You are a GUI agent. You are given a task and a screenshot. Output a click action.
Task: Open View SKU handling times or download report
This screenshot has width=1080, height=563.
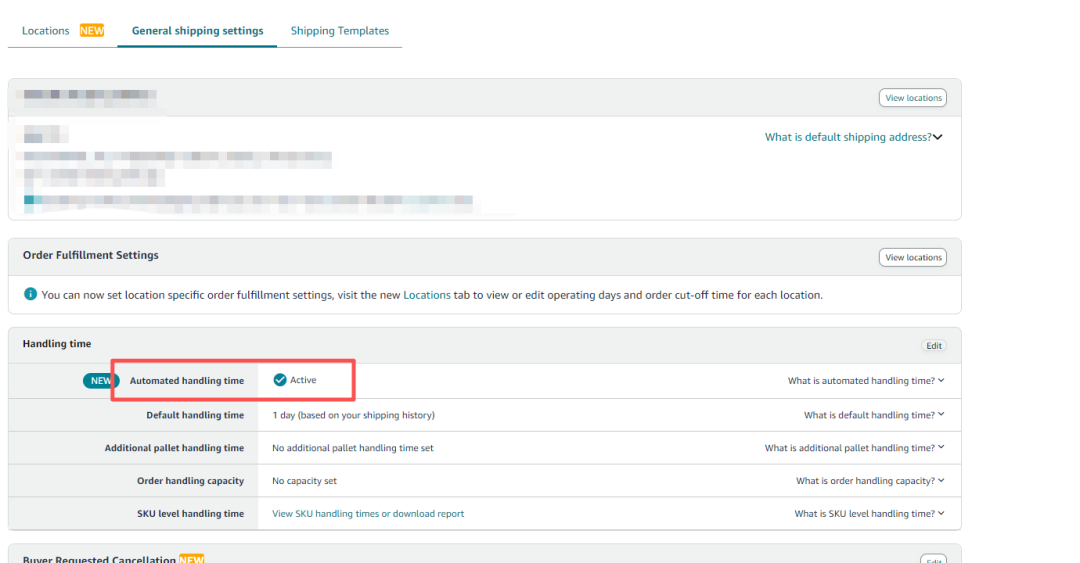pos(368,513)
